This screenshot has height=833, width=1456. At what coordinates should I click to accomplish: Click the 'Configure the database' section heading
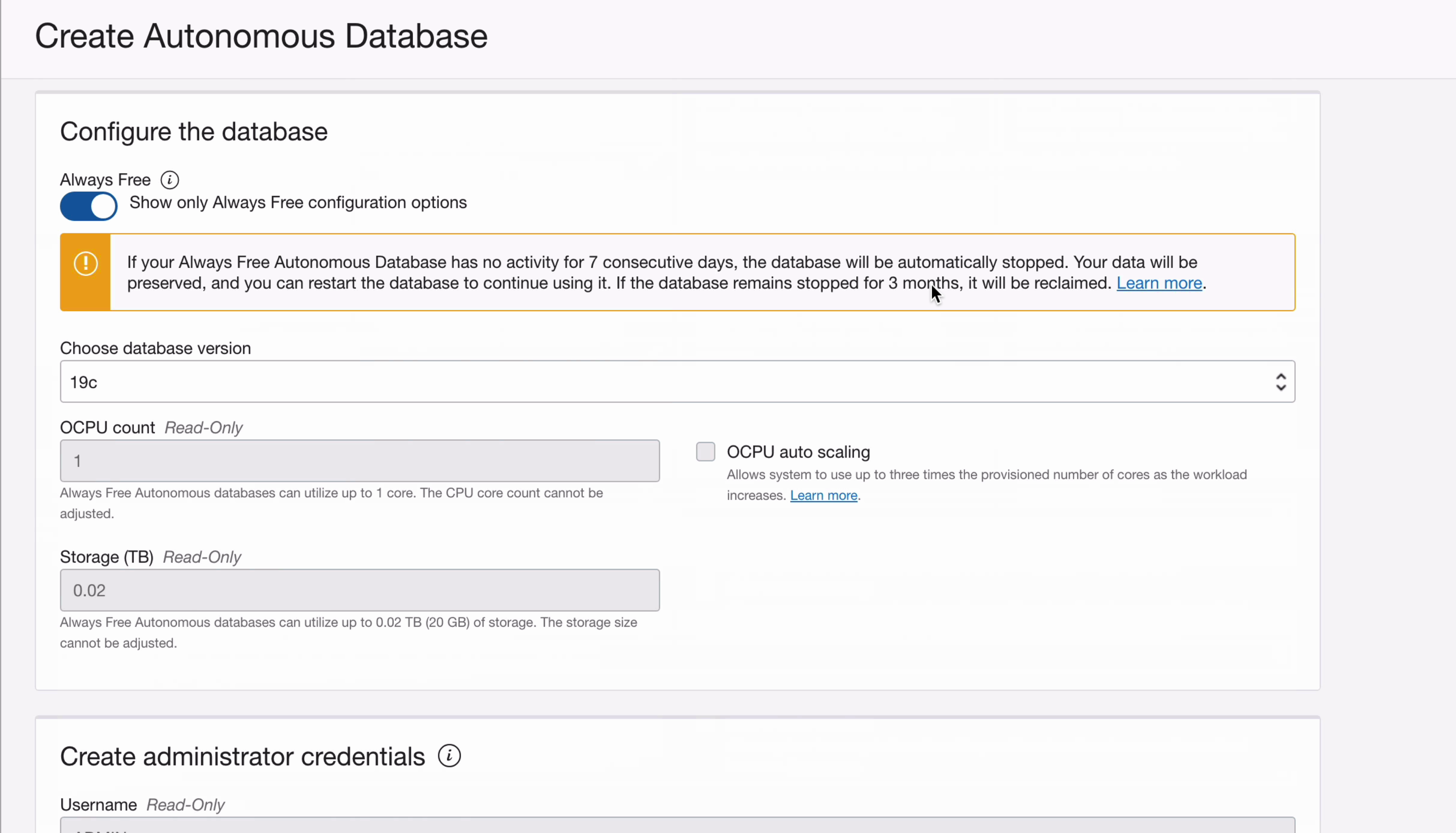[193, 132]
